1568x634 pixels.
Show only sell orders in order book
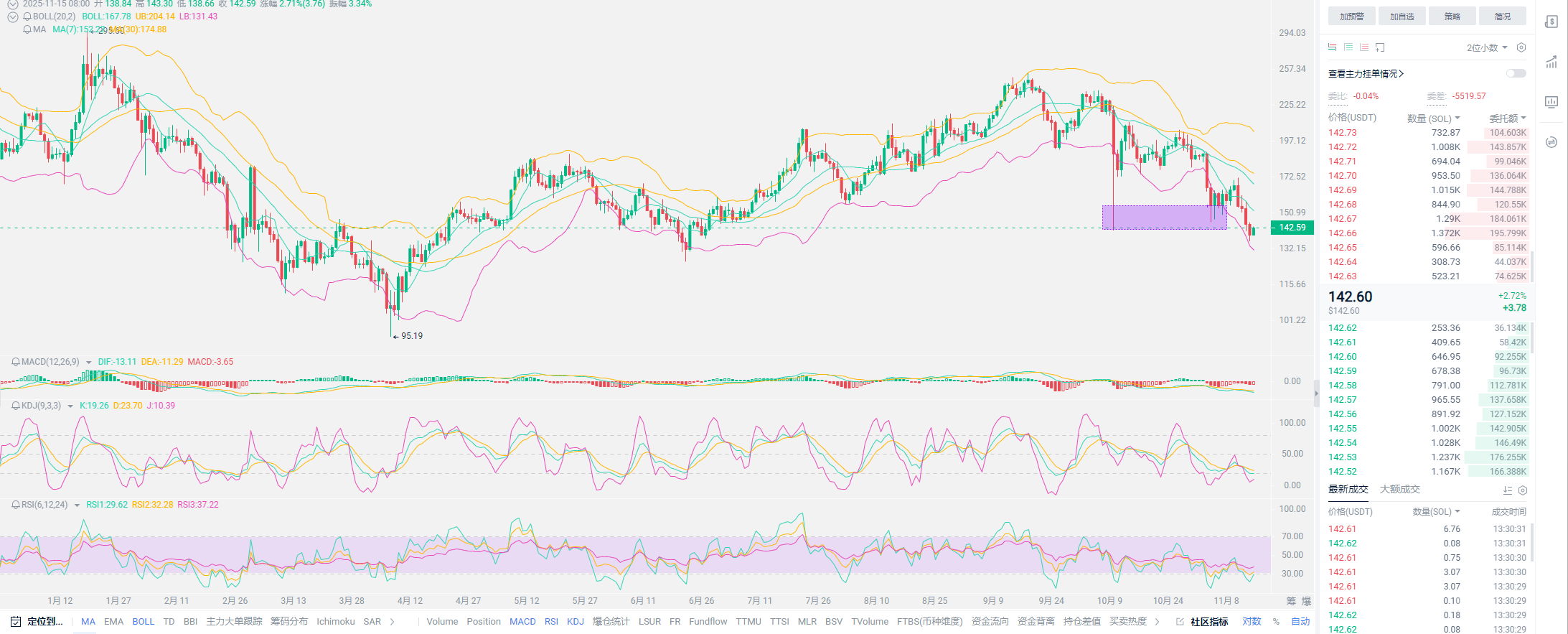(1364, 47)
